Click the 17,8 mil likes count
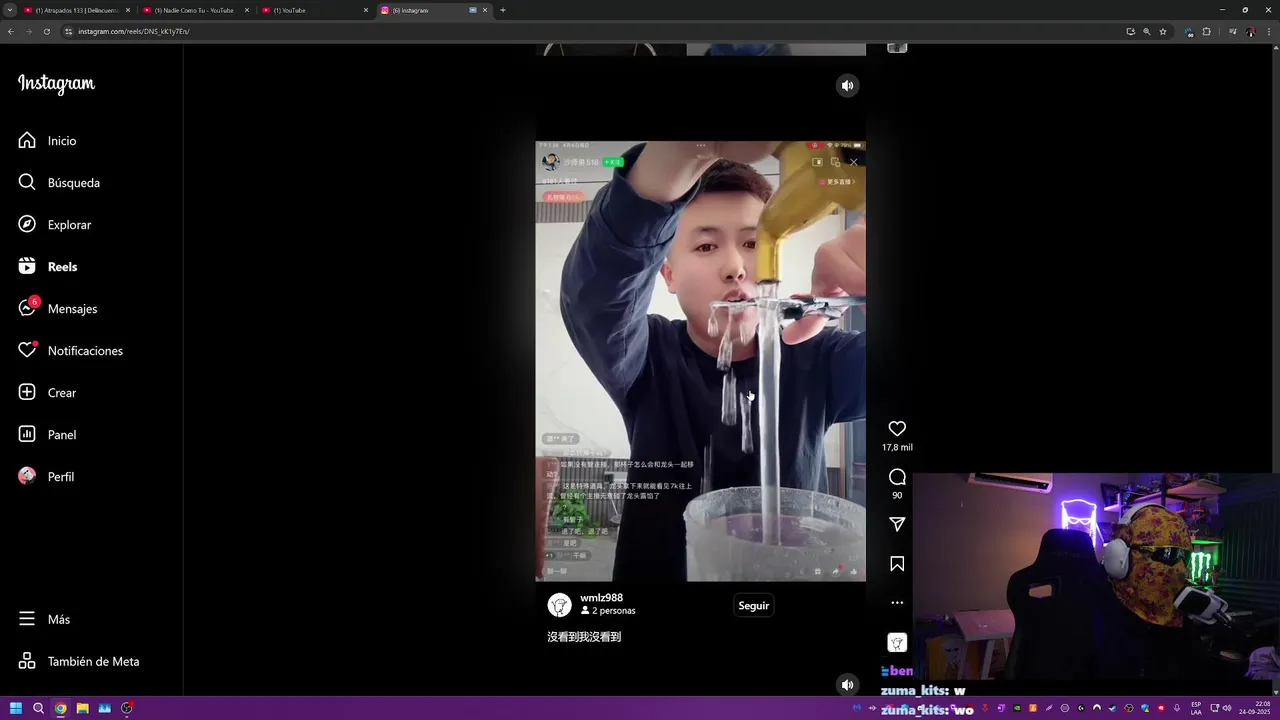This screenshot has width=1280, height=720. [897, 448]
